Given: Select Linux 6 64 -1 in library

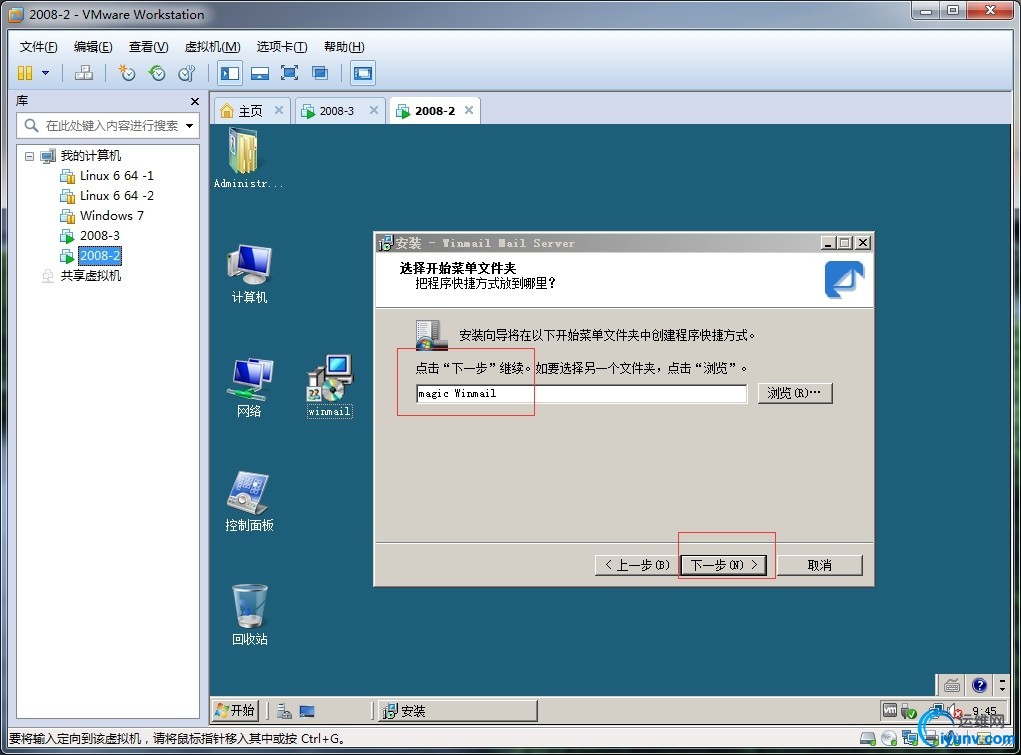Looking at the screenshot, I should (117, 176).
